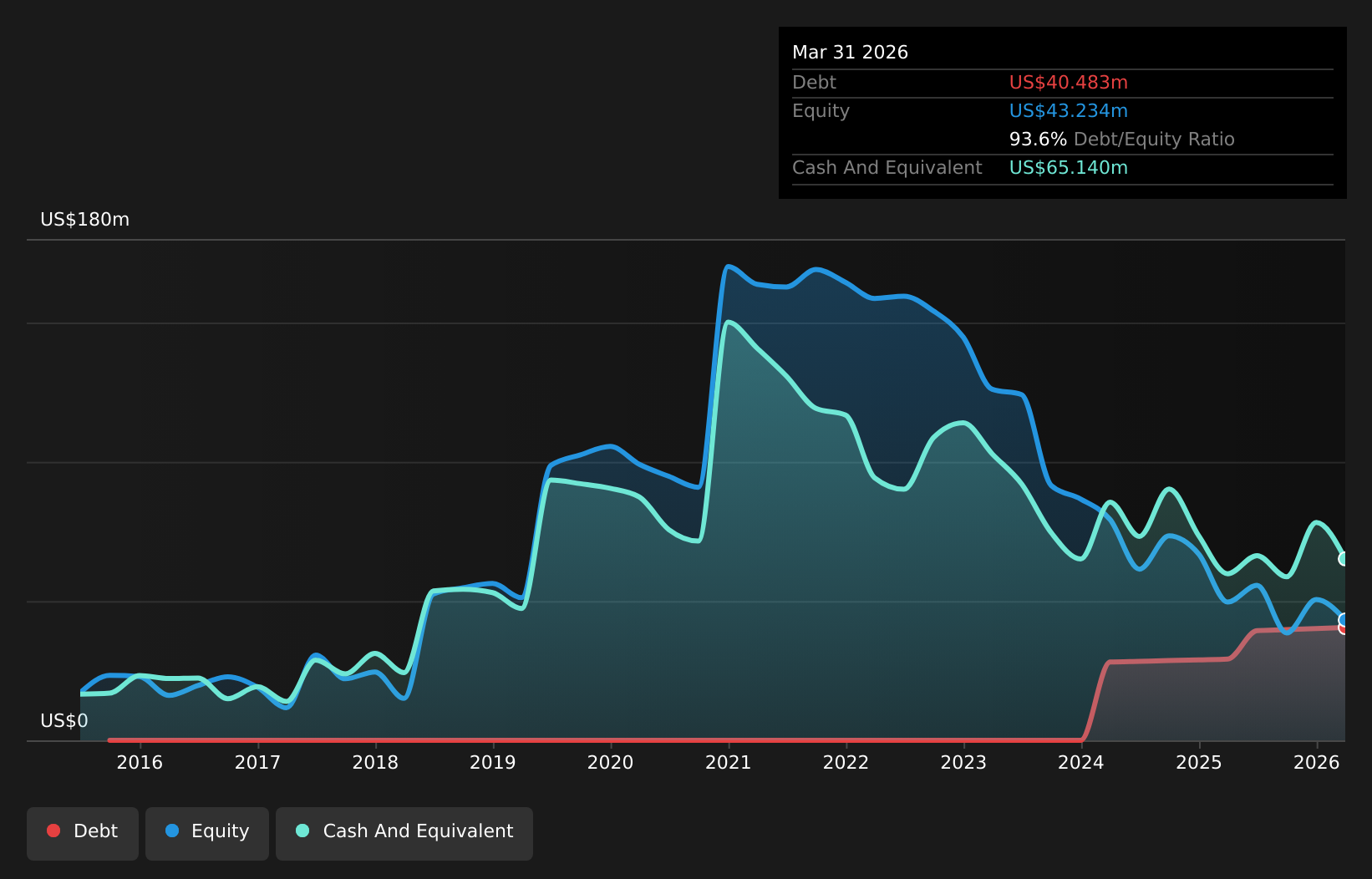
Task: Click the 2023 x-axis label
Action: [x=964, y=762]
